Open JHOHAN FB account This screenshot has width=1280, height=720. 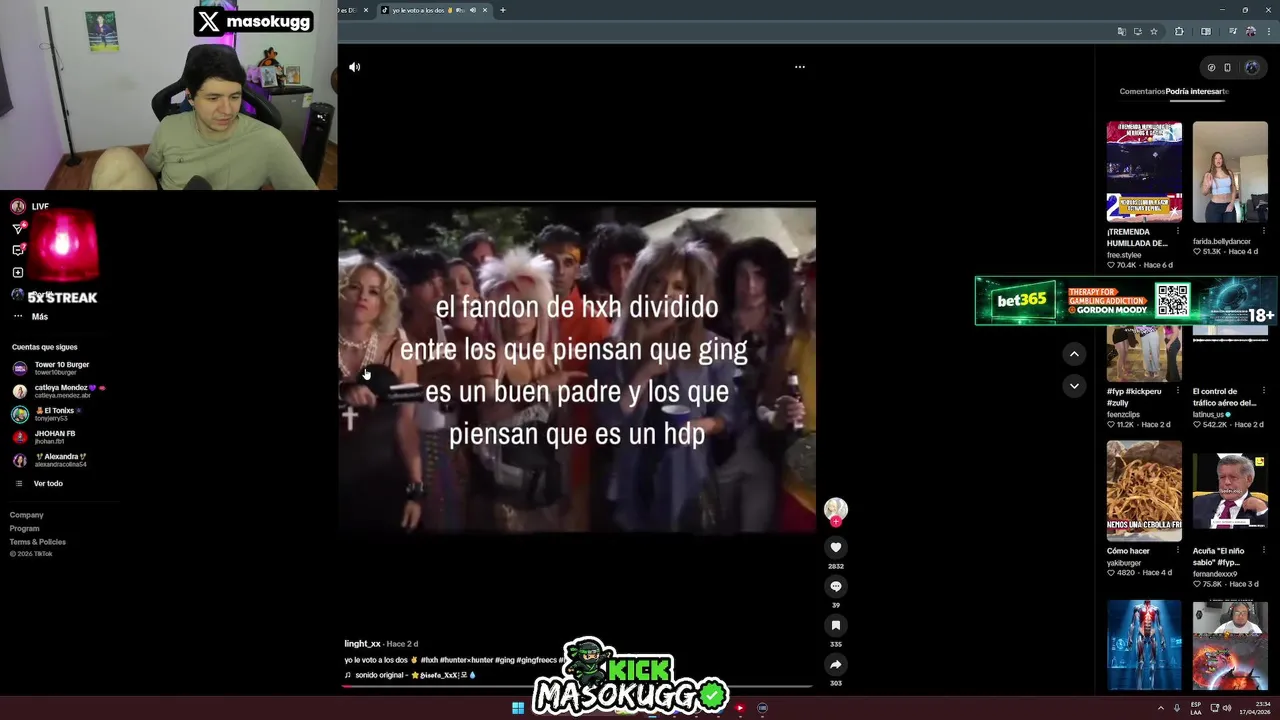coord(43,437)
